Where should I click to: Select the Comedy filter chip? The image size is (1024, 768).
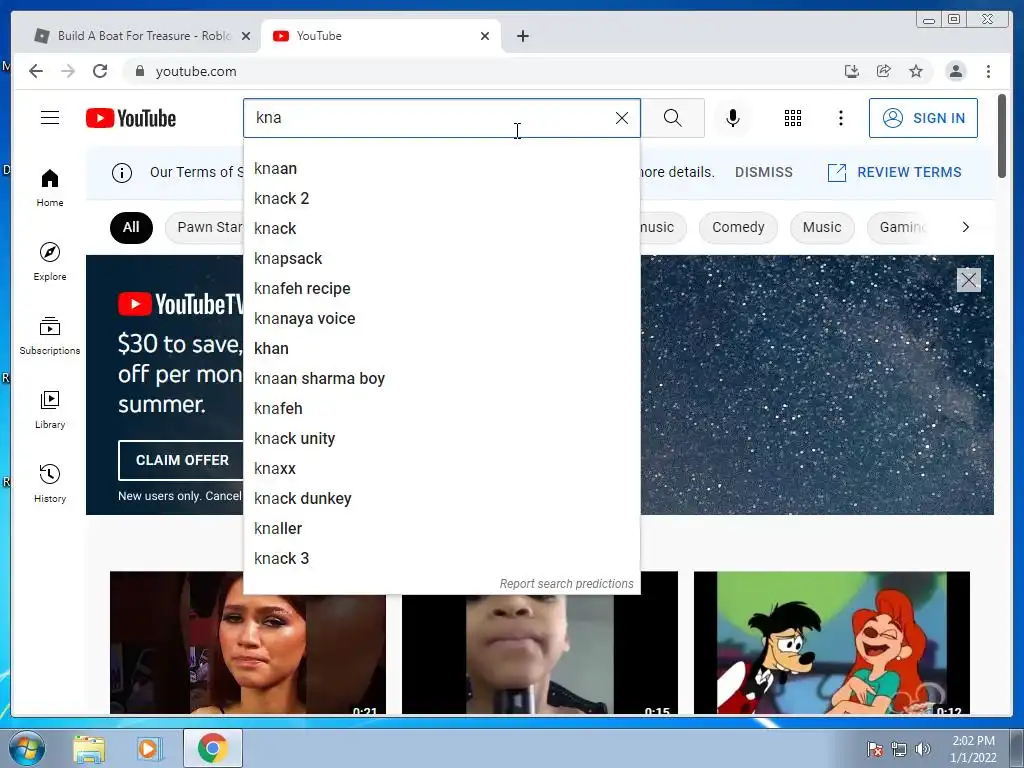point(738,227)
